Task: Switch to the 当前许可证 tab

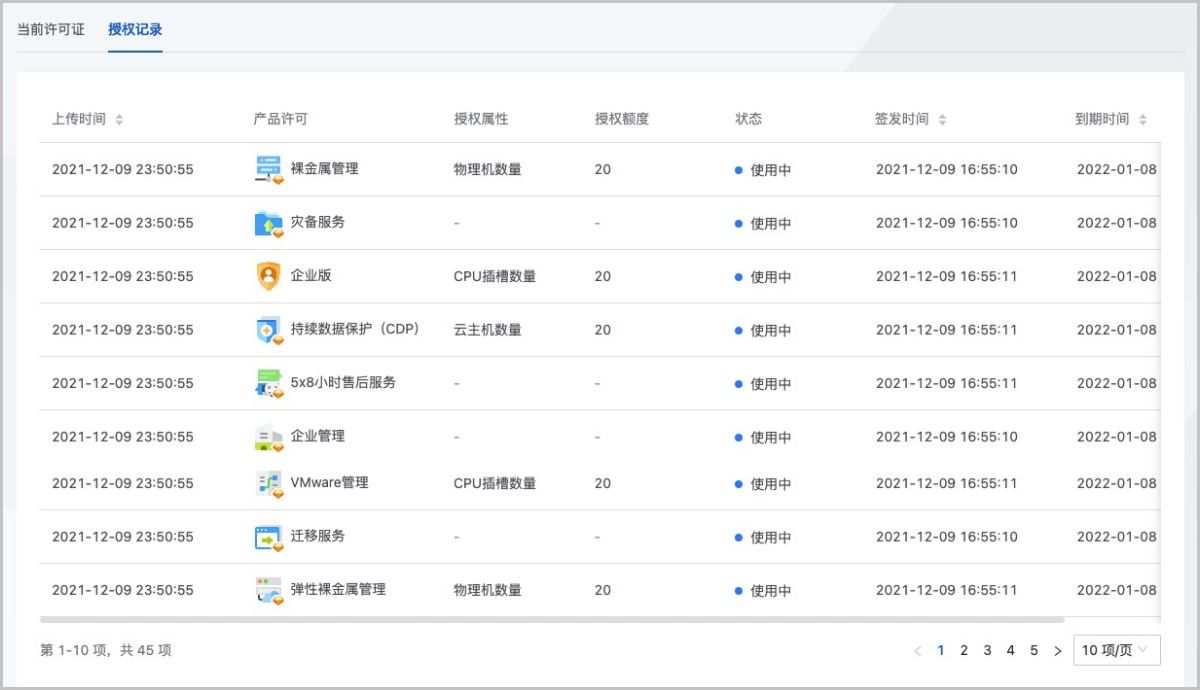Action: tap(52, 29)
